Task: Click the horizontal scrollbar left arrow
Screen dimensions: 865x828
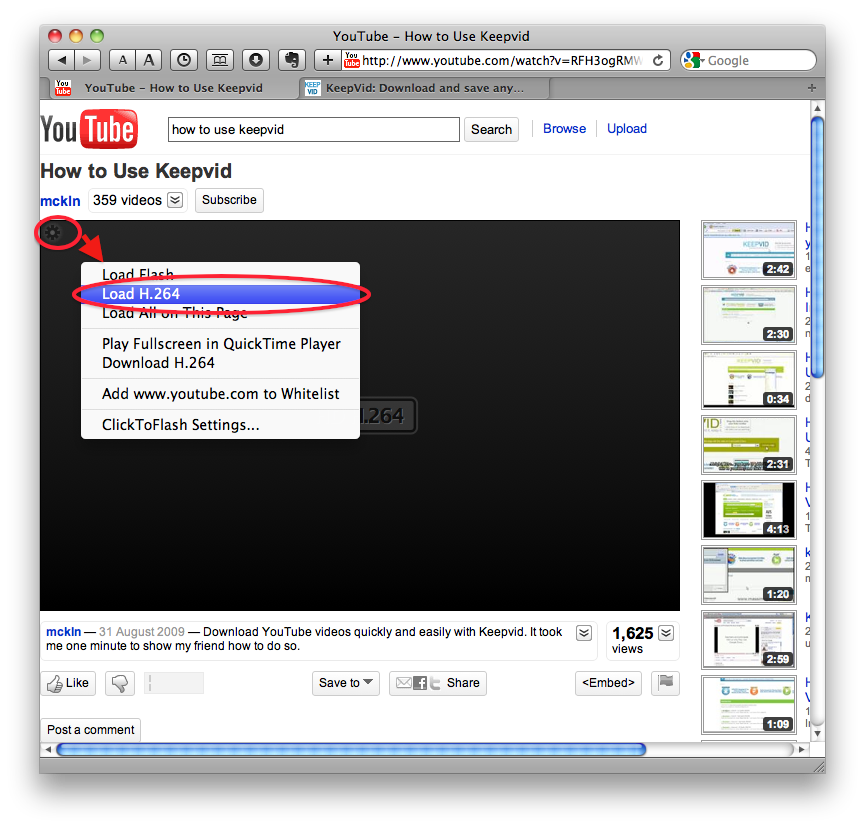Action: (x=48, y=749)
